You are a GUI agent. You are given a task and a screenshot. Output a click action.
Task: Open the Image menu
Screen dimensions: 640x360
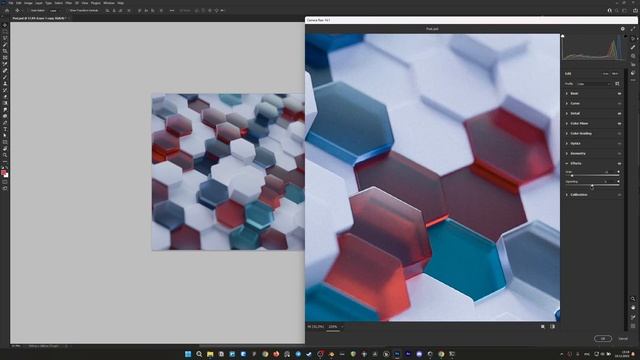tap(28, 3)
